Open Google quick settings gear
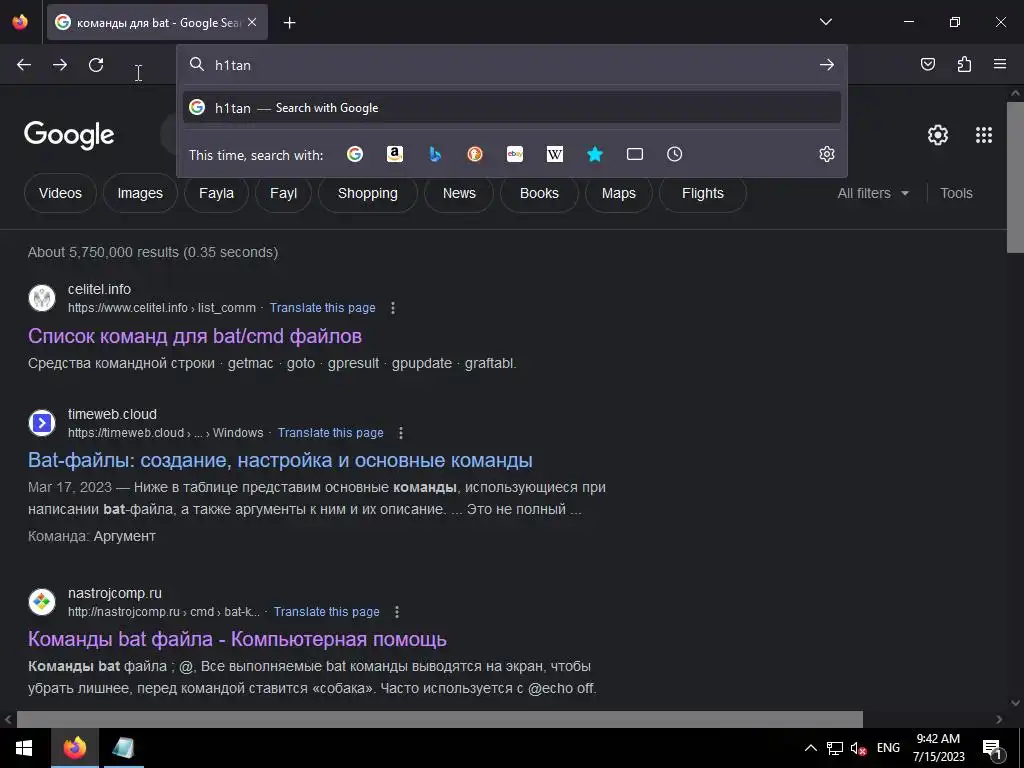This screenshot has height=768, width=1024. 938,135
